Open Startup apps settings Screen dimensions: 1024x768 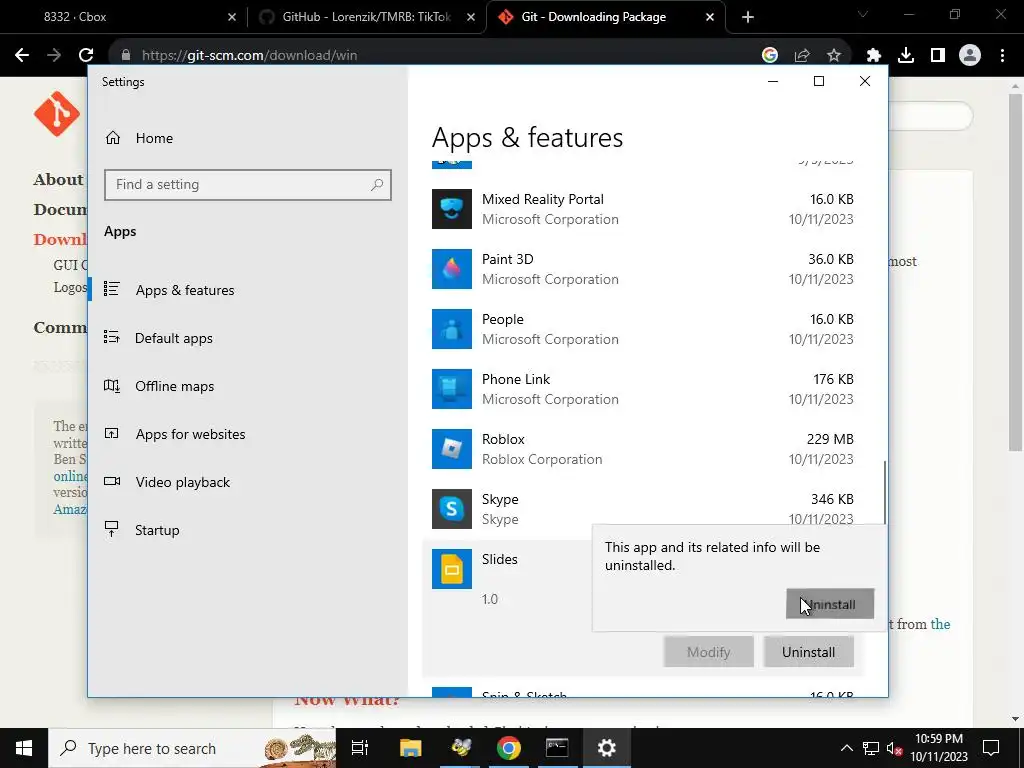(x=157, y=530)
